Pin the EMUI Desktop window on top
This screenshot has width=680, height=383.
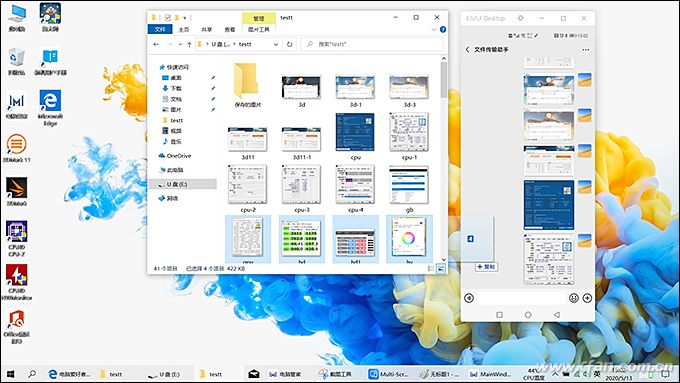[520, 18]
